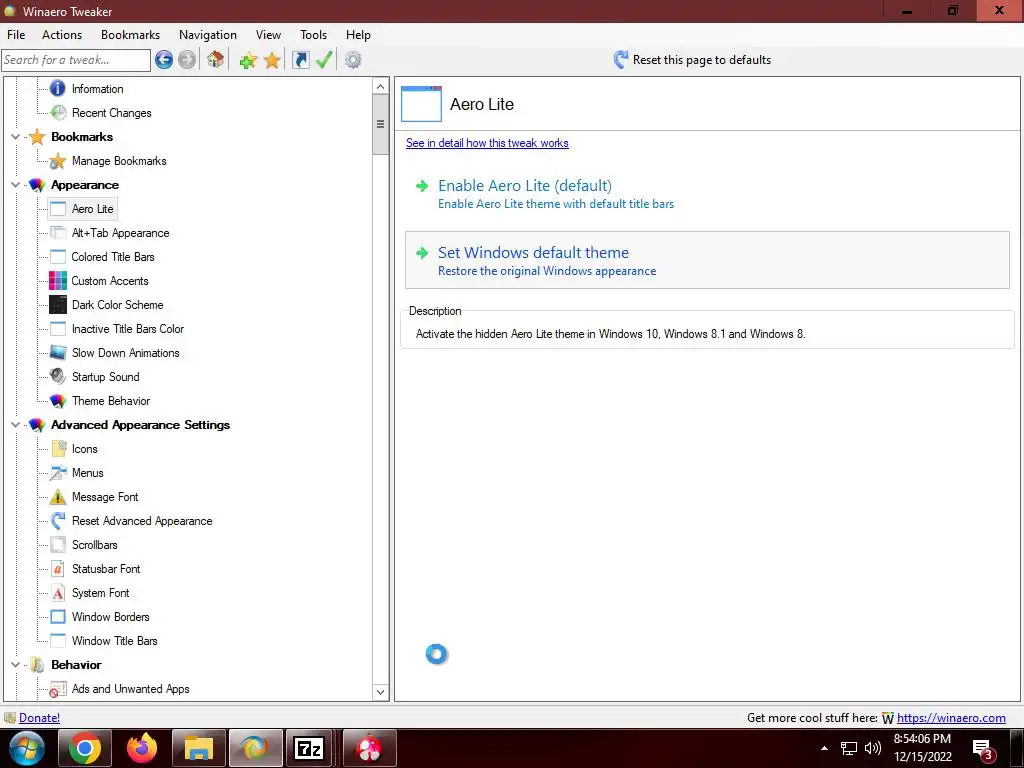Screen dimensions: 1024x768
Task: Click the Search for a tweak field
Action: pos(76,60)
